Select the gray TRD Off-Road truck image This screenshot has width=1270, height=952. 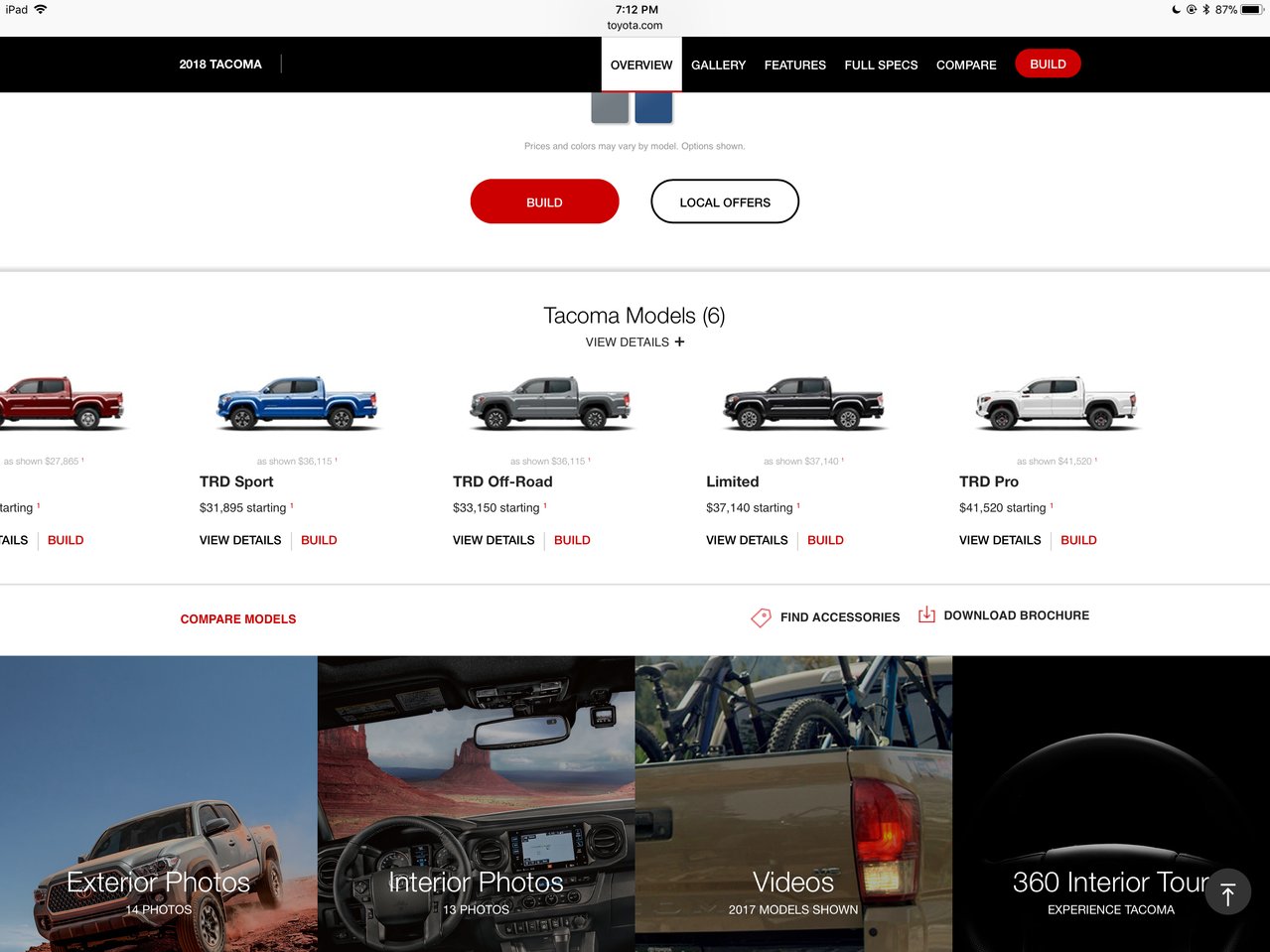pyautogui.click(x=550, y=402)
